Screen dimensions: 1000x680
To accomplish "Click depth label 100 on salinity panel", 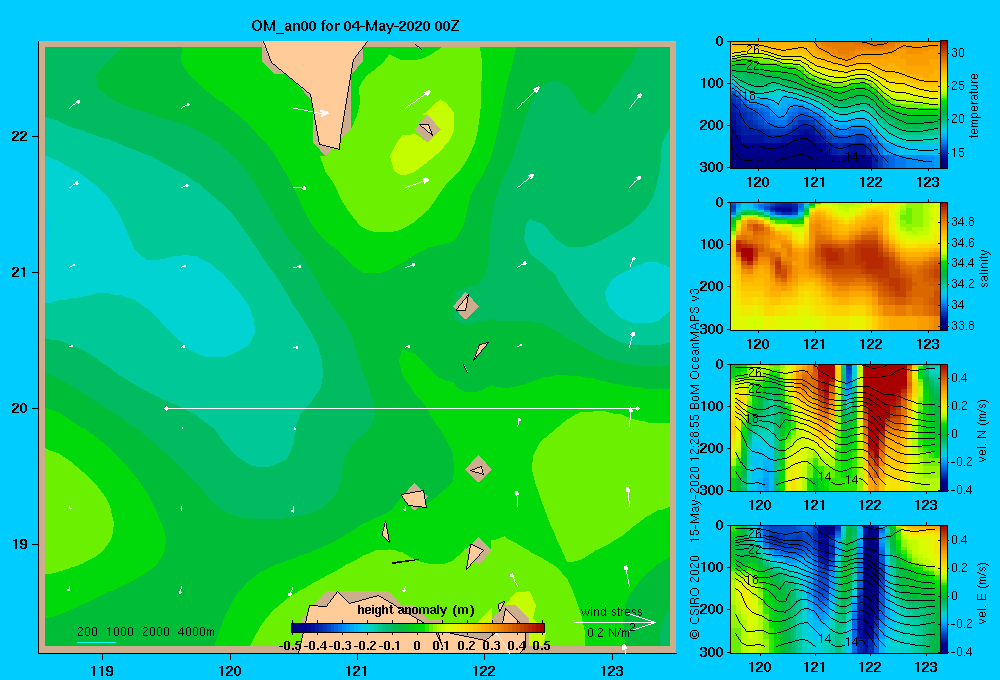I will pos(712,244).
